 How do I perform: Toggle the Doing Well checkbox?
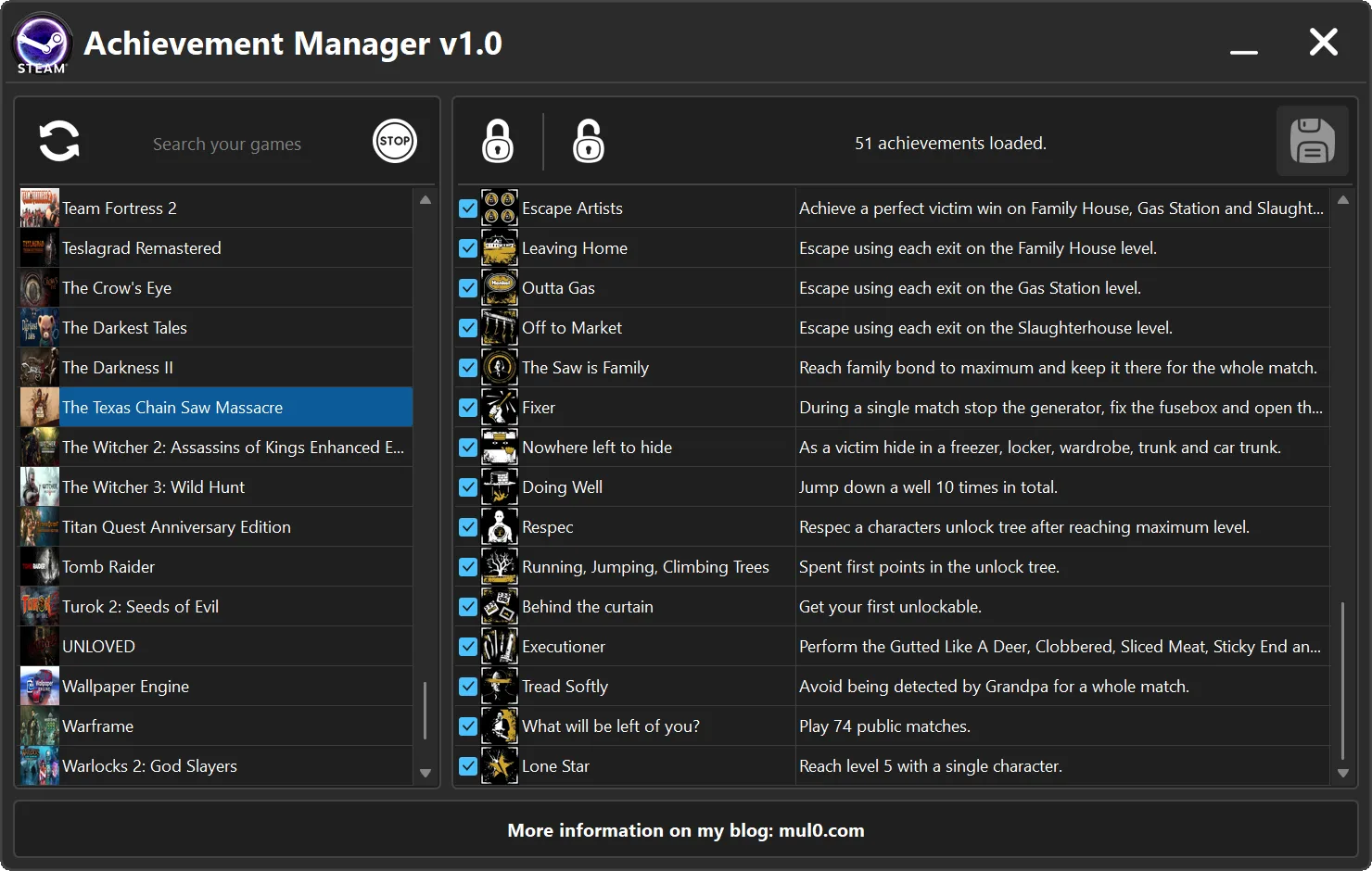click(x=468, y=487)
